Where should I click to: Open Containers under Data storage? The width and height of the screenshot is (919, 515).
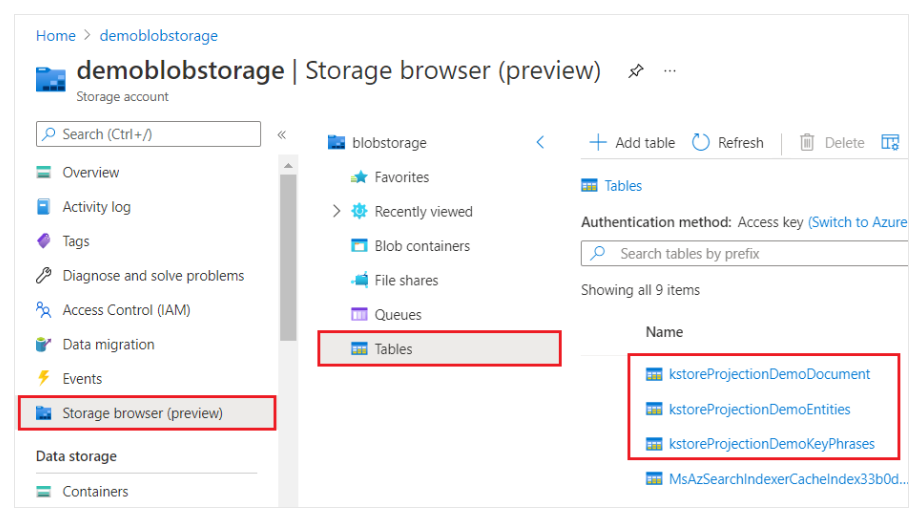96,492
